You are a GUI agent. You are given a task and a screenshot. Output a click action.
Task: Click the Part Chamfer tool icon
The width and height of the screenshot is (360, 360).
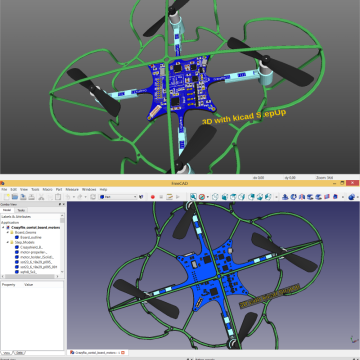(x=318, y=197)
